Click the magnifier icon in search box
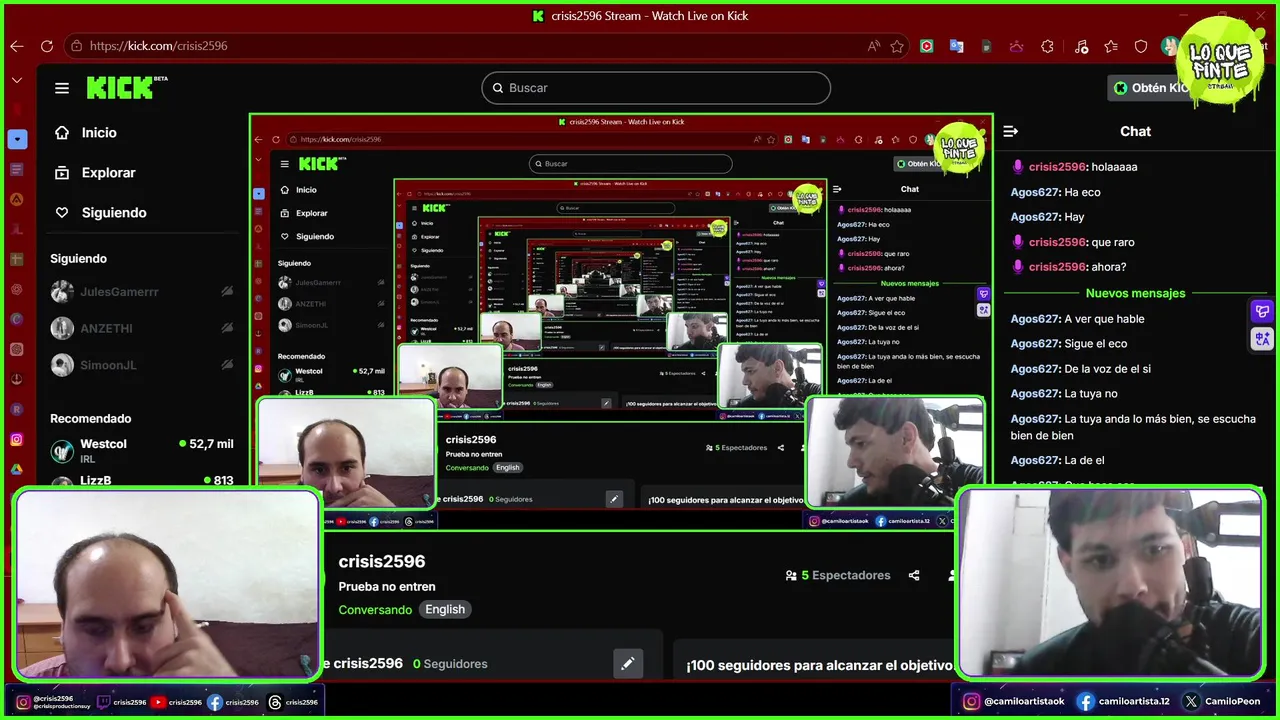 pos(497,88)
